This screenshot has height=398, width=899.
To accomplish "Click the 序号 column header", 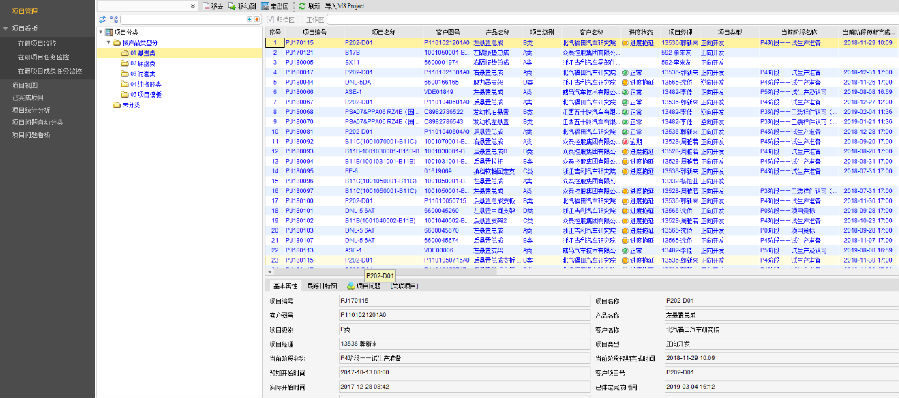I will click(275, 33).
